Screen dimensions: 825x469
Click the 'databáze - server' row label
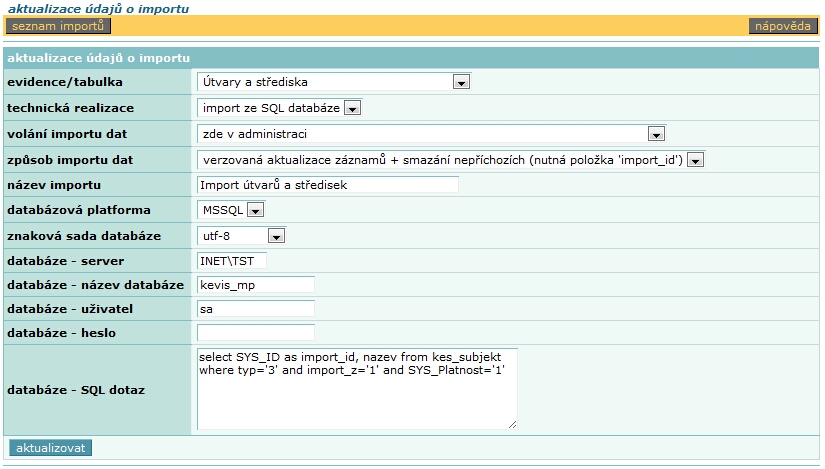point(66,261)
